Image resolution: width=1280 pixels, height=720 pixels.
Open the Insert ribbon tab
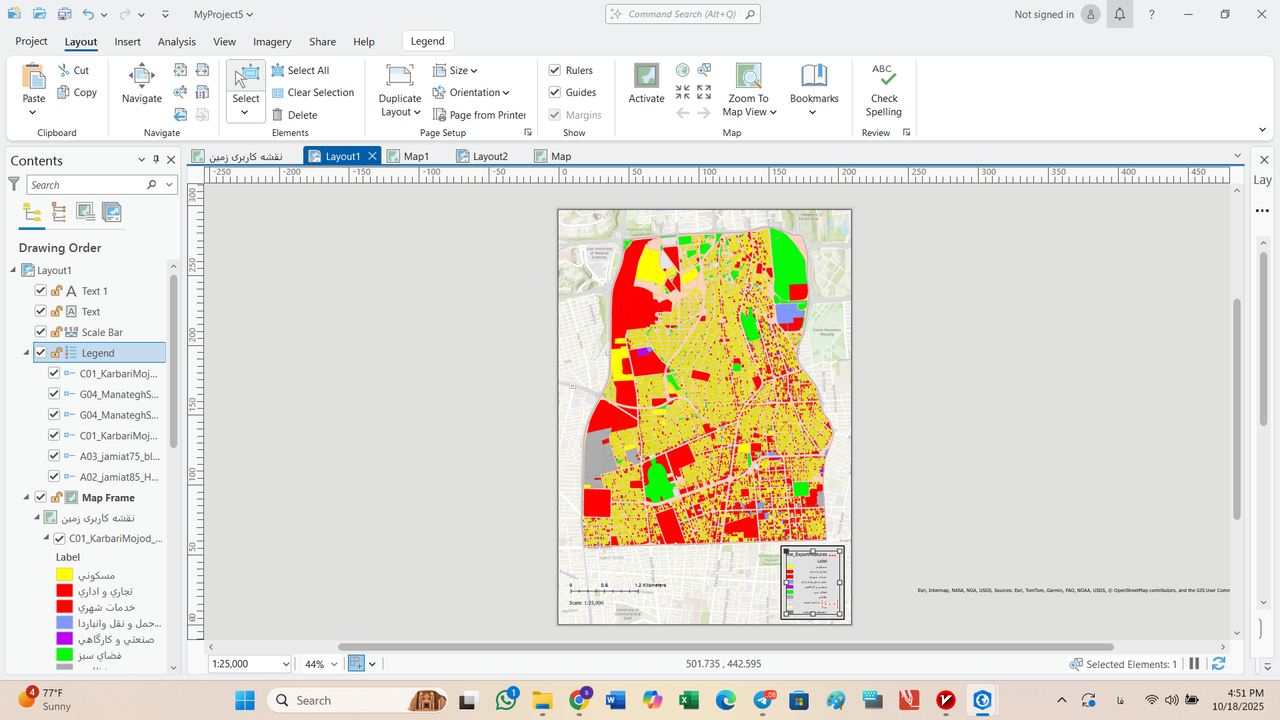(127, 42)
